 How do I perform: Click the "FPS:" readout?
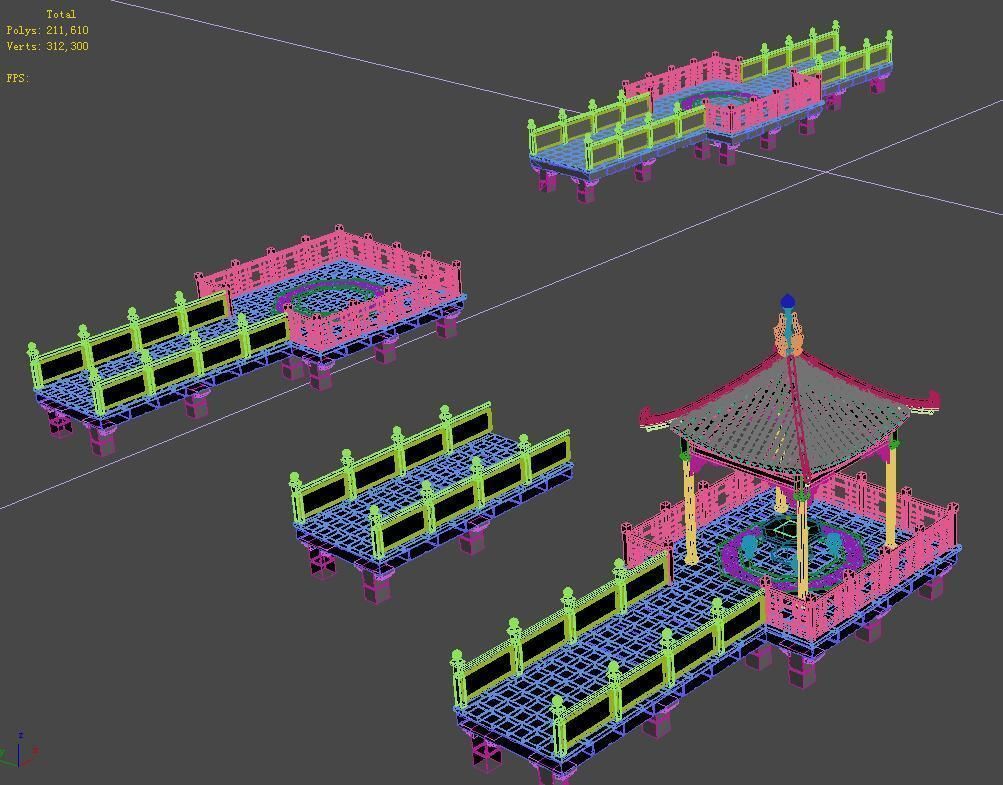(18, 78)
